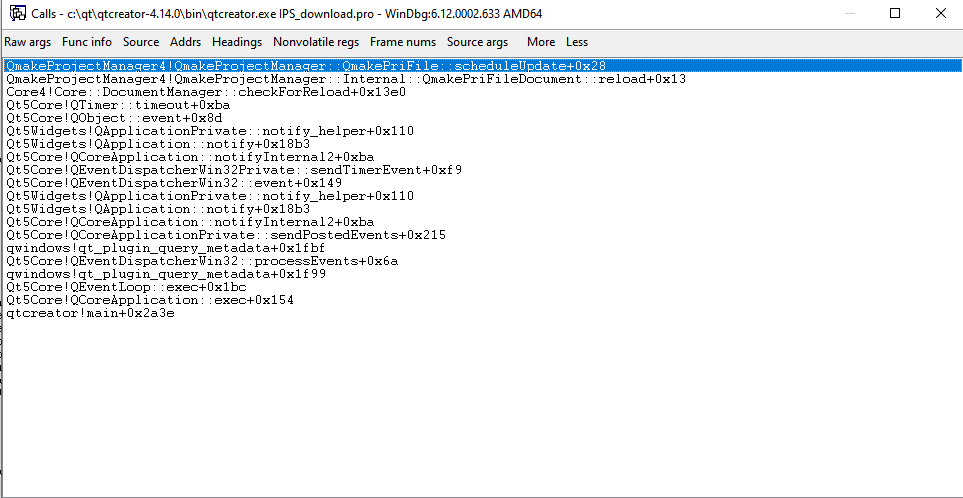Click Less to show fewer frames
This screenshot has height=498, width=963.
(x=577, y=42)
